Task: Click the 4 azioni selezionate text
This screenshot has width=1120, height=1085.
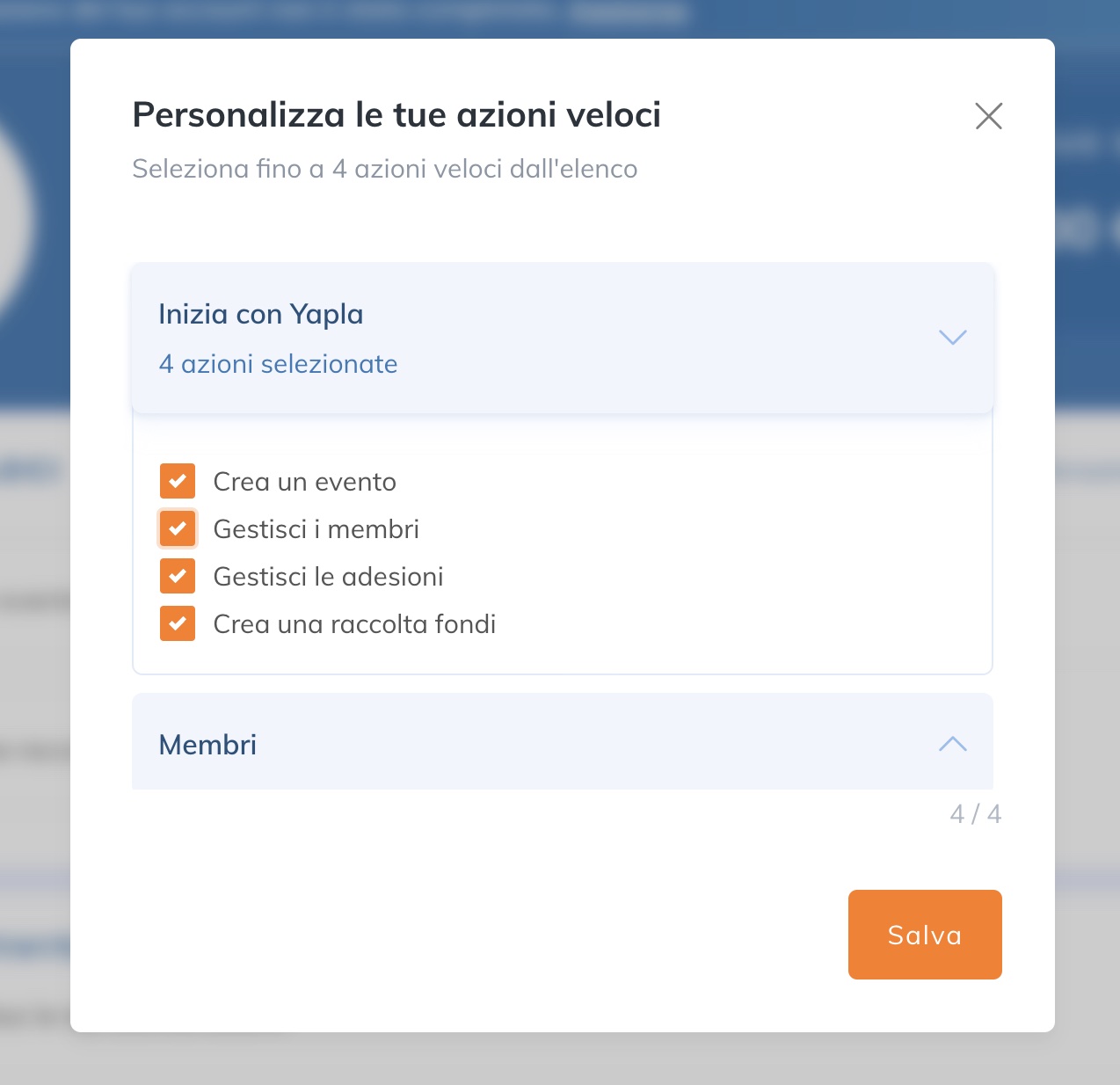Action: click(278, 364)
